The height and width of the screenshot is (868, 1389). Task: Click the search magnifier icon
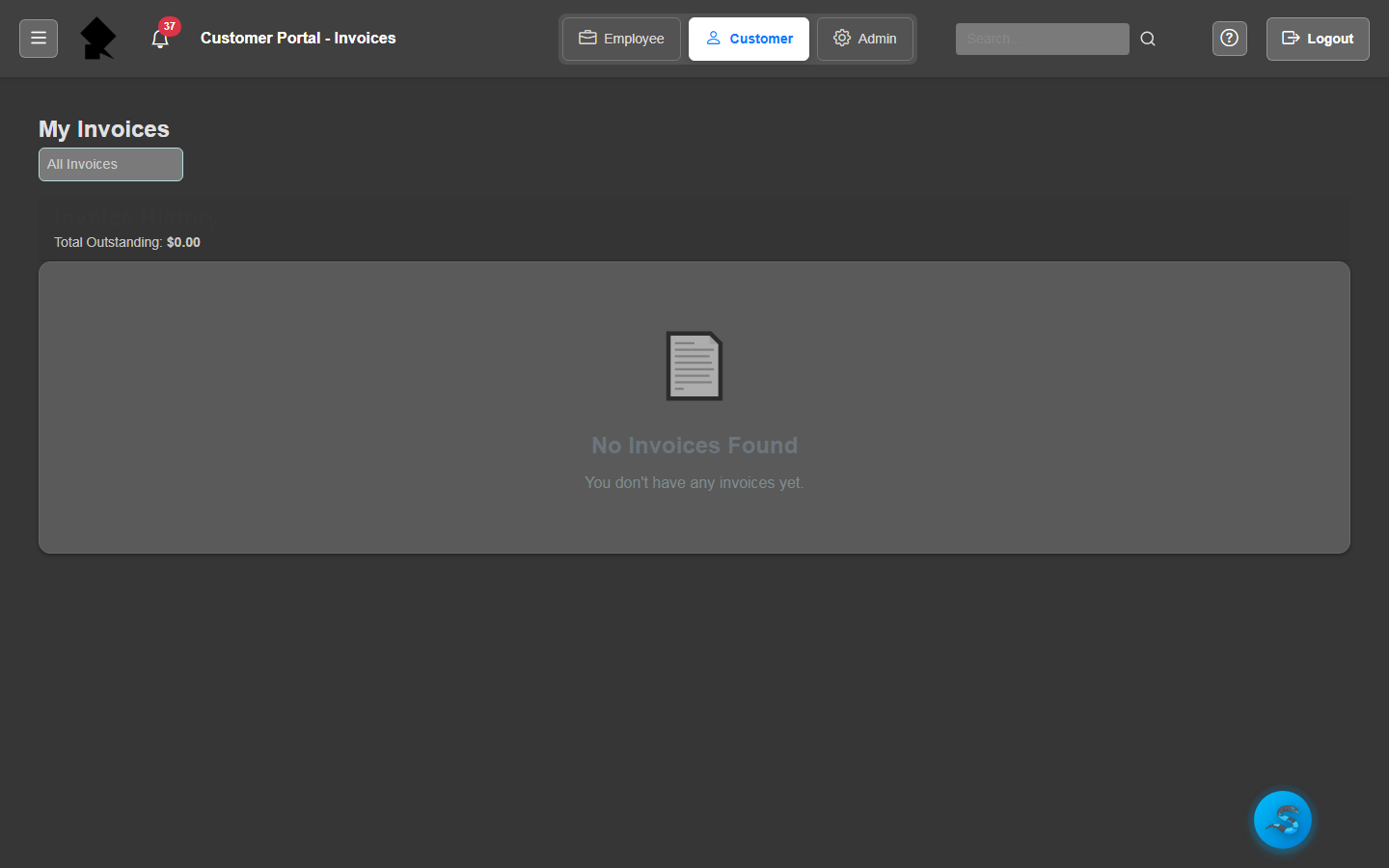pyautogui.click(x=1147, y=39)
